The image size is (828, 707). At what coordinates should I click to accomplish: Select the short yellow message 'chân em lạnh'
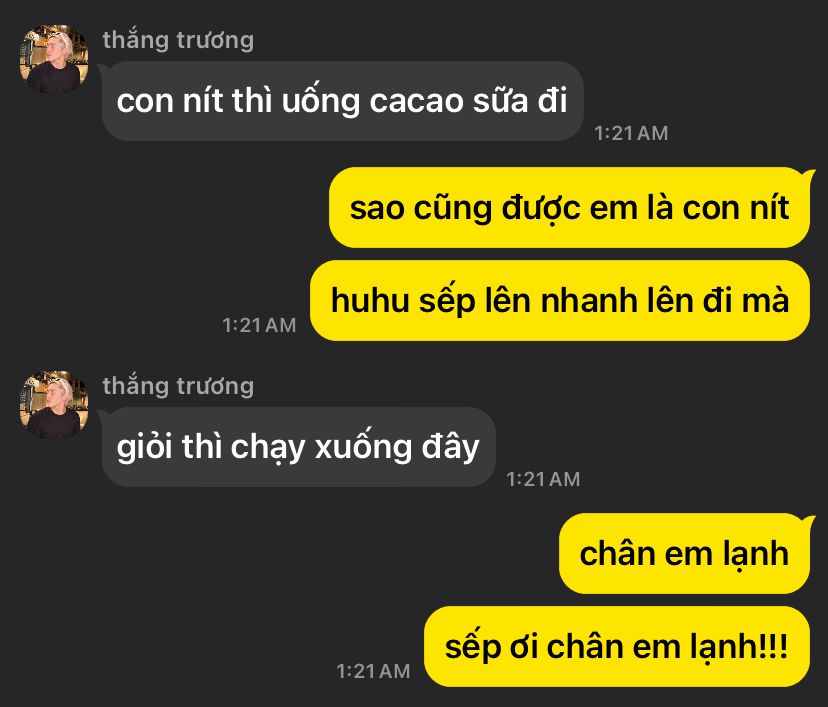684,554
